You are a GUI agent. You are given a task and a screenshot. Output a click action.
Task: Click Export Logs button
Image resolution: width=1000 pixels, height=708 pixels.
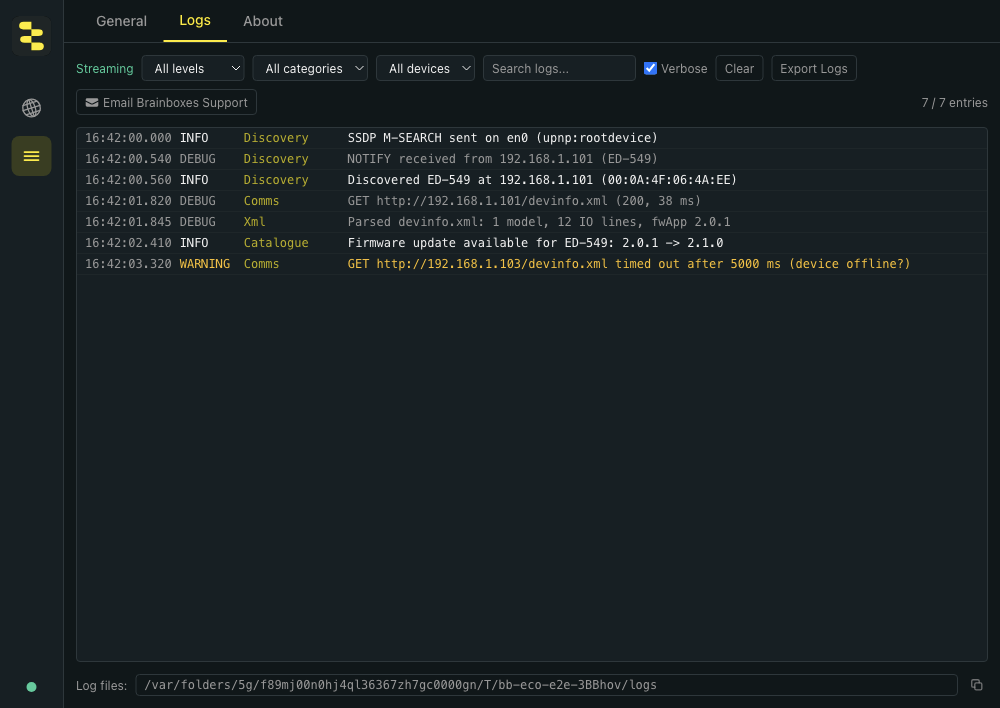click(814, 68)
